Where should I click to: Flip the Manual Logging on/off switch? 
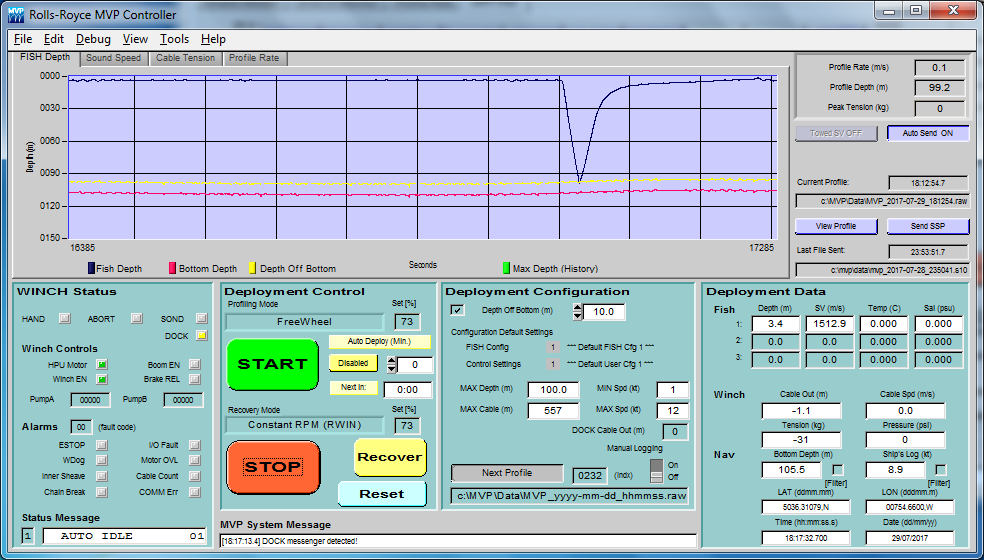click(x=657, y=471)
